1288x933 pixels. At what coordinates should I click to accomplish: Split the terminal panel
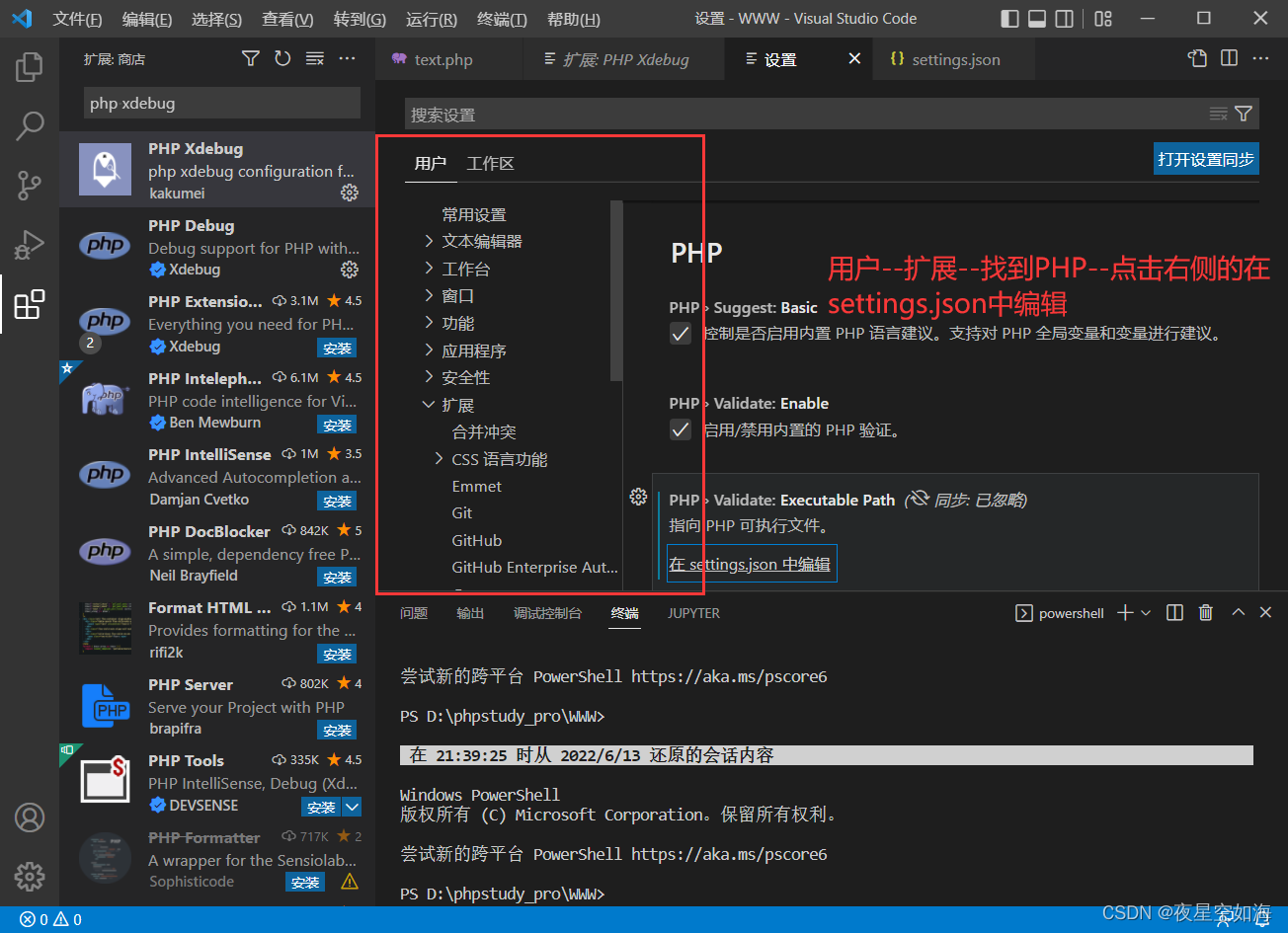pos(1174,613)
